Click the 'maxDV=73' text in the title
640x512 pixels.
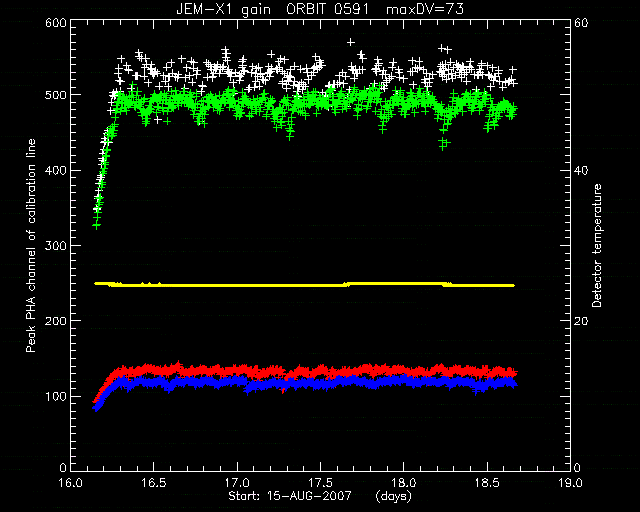click(425, 9)
